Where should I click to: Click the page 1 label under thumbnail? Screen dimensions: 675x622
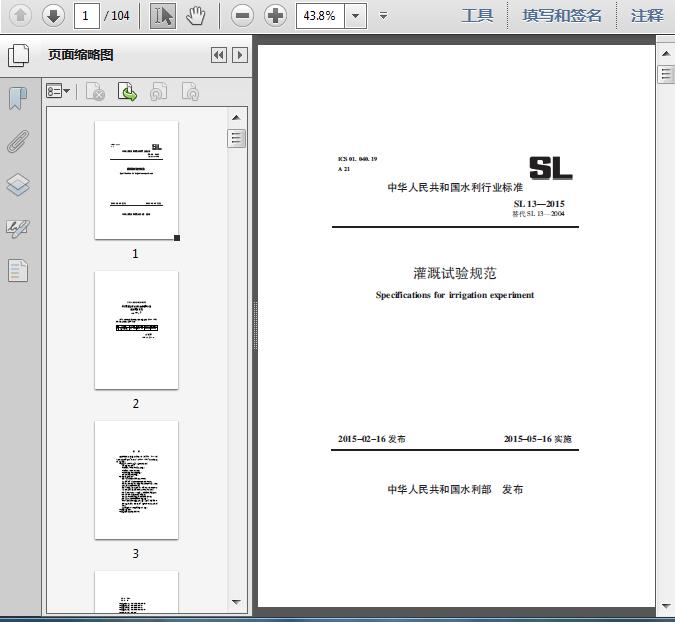point(135,254)
